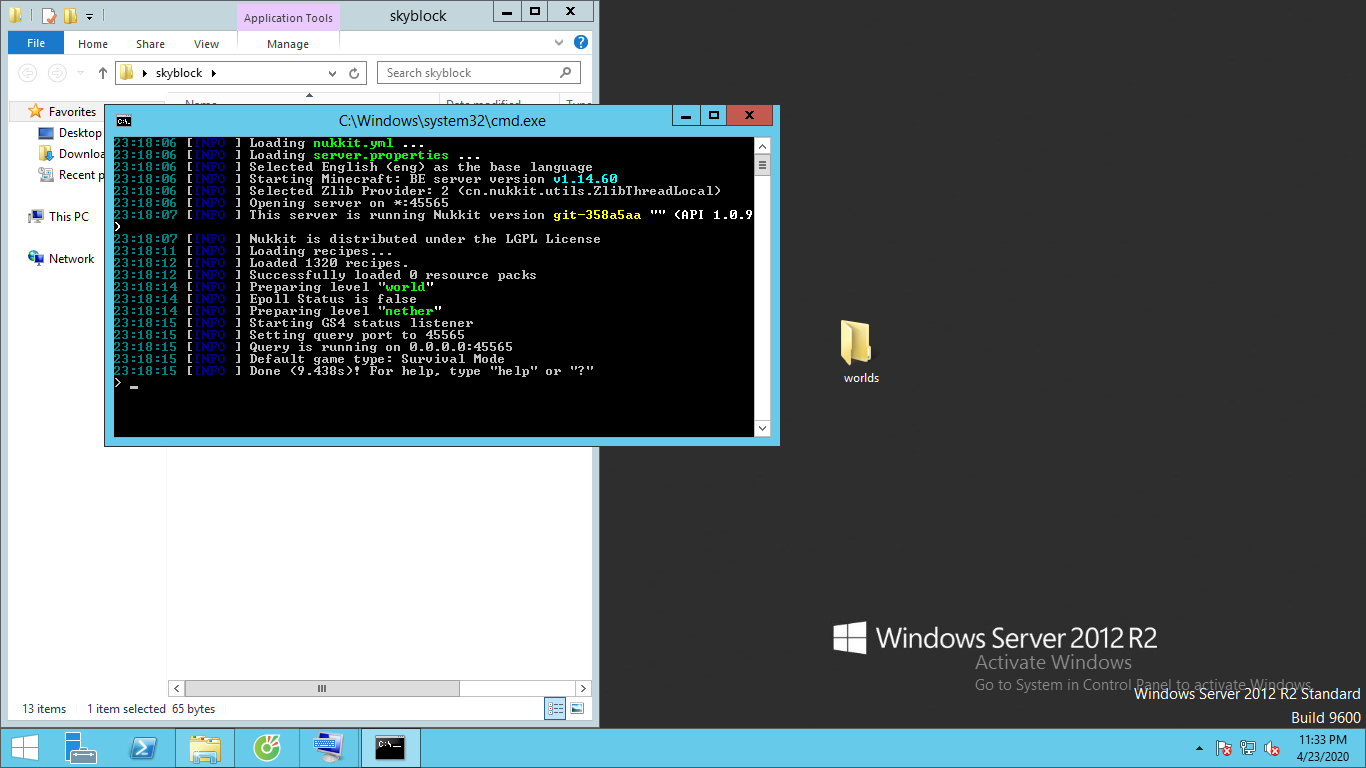Refresh the skyblock folder address bar
1366x768 pixels.
click(x=354, y=73)
